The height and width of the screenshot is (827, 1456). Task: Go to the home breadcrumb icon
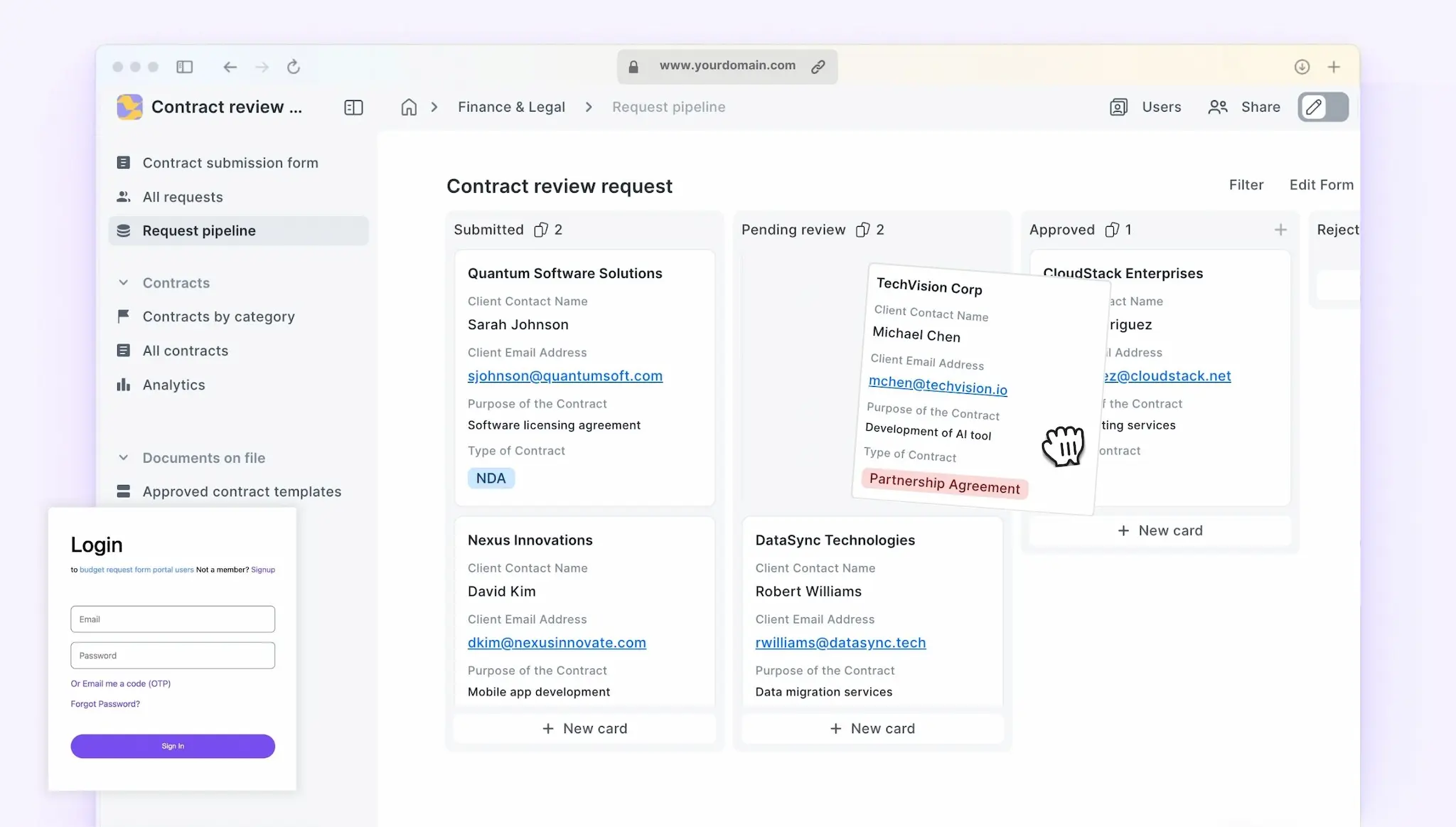(x=409, y=107)
